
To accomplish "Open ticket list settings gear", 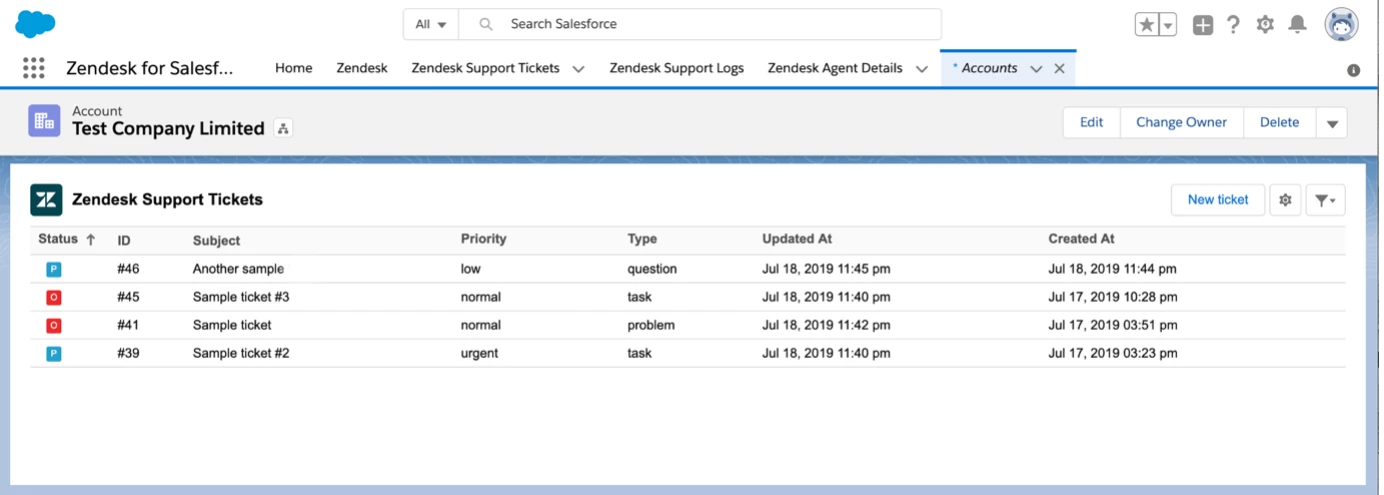I will click(1285, 200).
